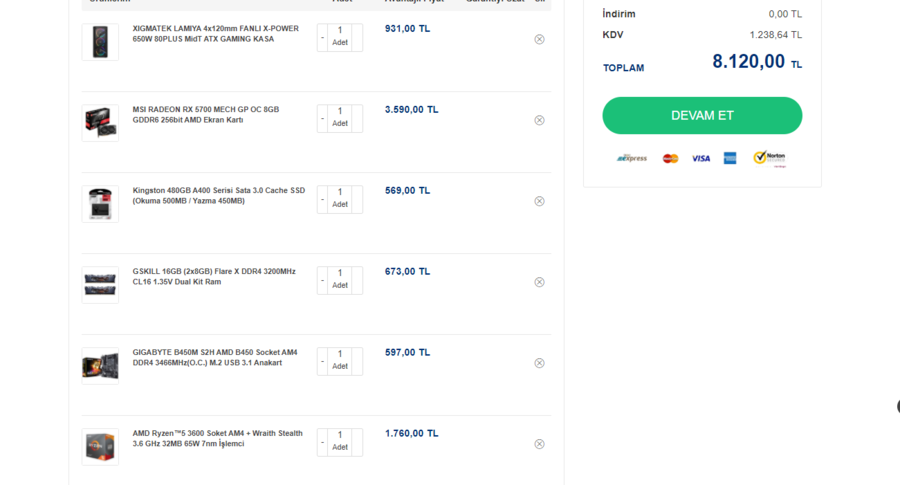Delete GIGABYTE B450M S2H motherboard item
The image size is (900, 485).
(x=539, y=363)
